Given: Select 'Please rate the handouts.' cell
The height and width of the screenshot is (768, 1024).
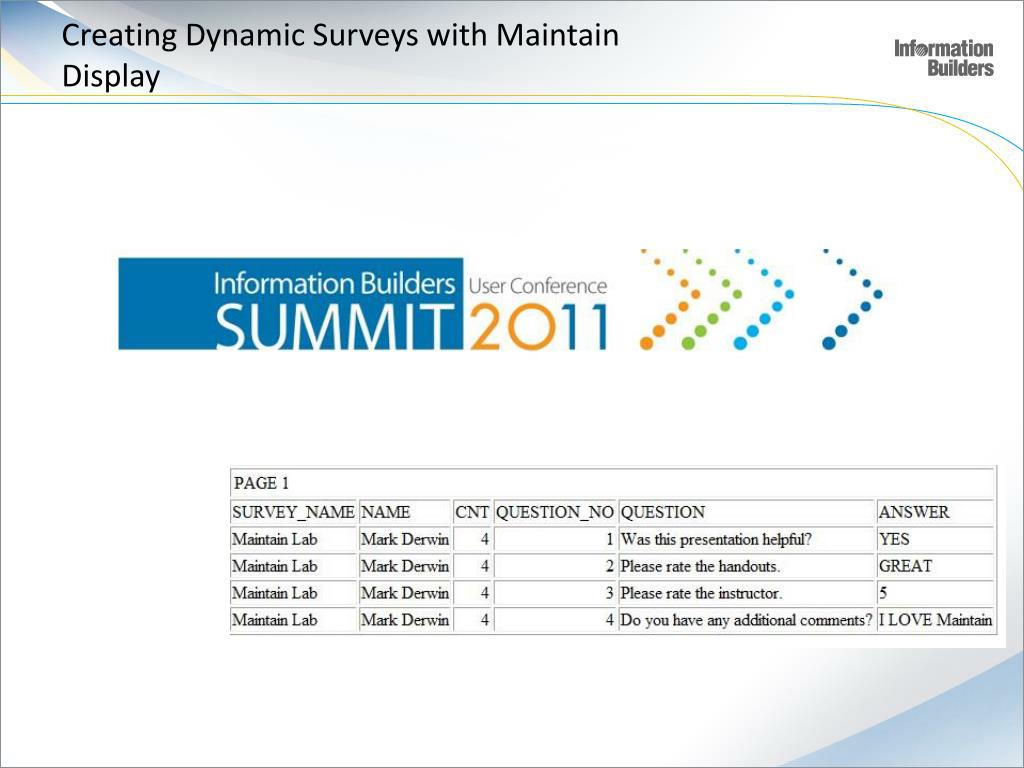Looking at the screenshot, I should coord(746,566).
